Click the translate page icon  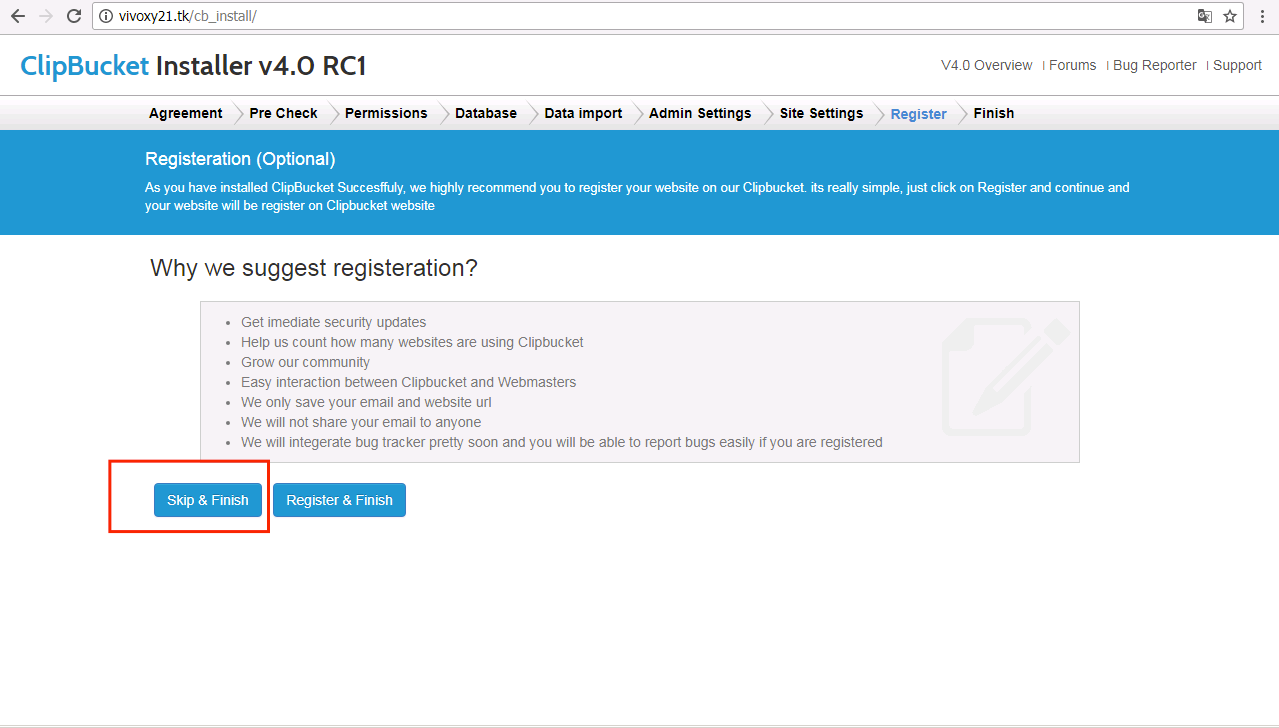[x=1205, y=16]
